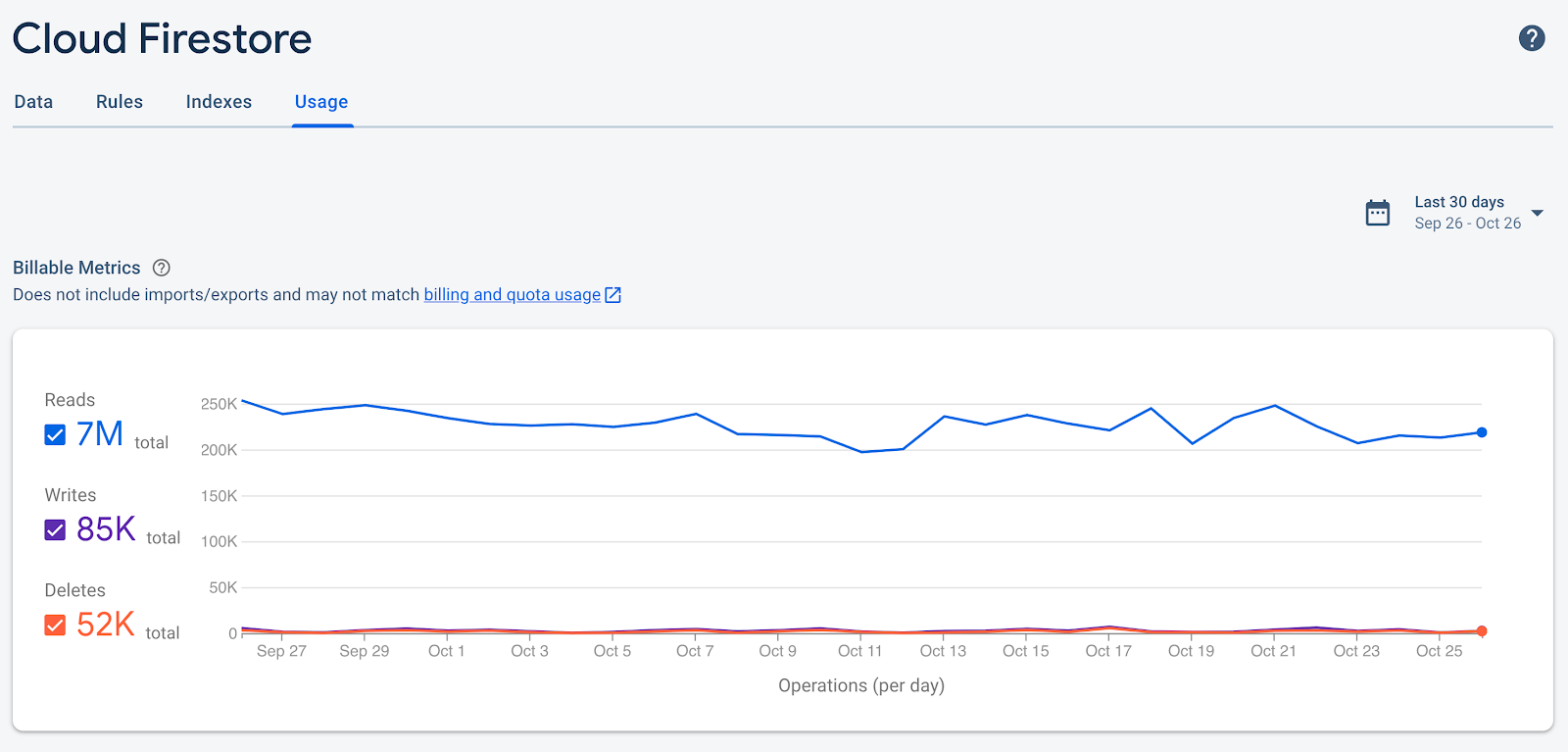Click the external link icon beside billing usage

pyautogui.click(x=613, y=295)
